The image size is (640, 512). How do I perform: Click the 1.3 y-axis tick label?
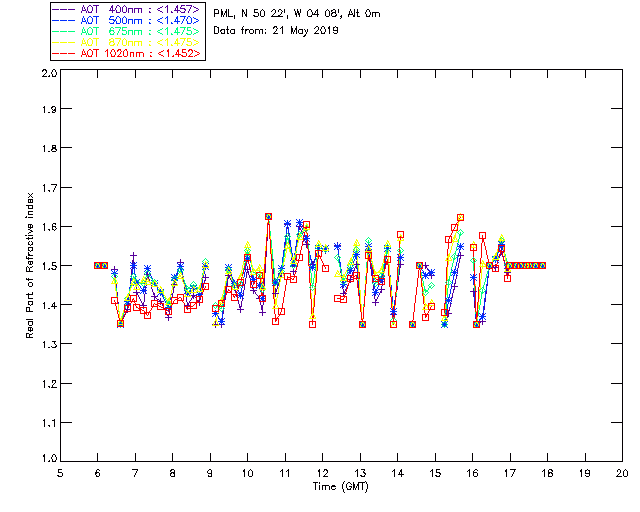pyautogui.click(x=49, y=344)
